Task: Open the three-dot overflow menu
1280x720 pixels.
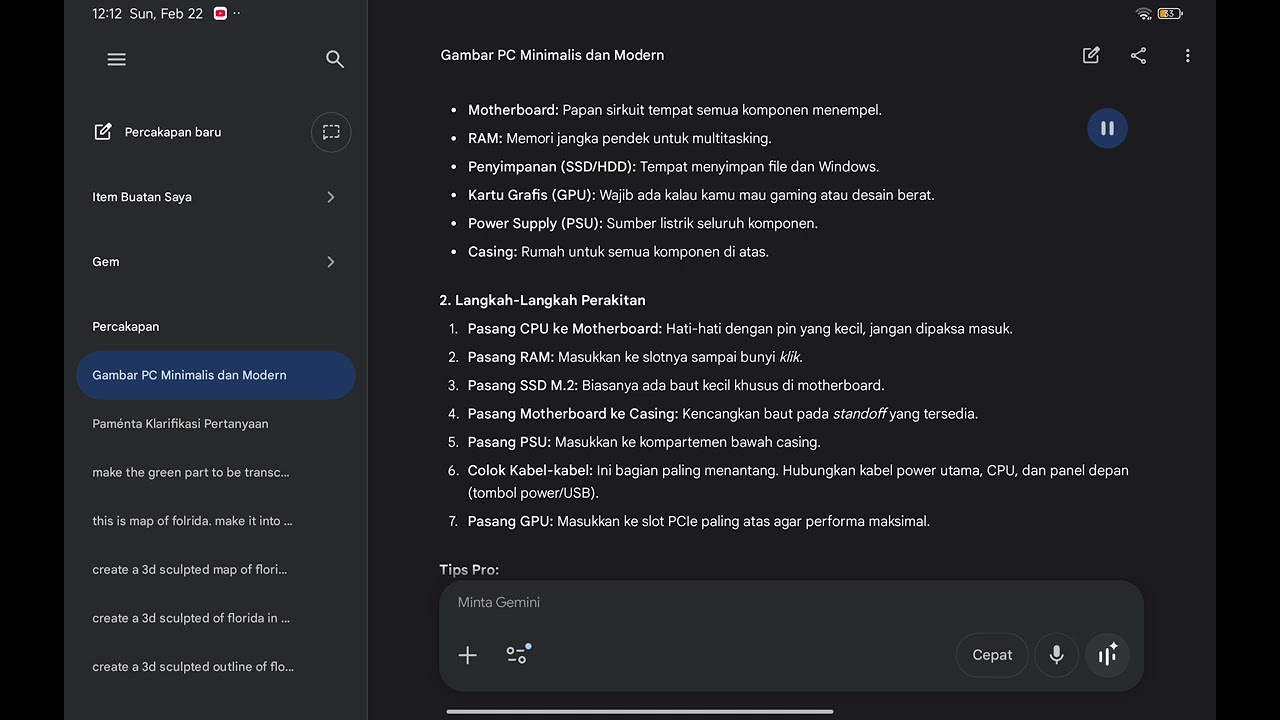Action: point(1187,56)
